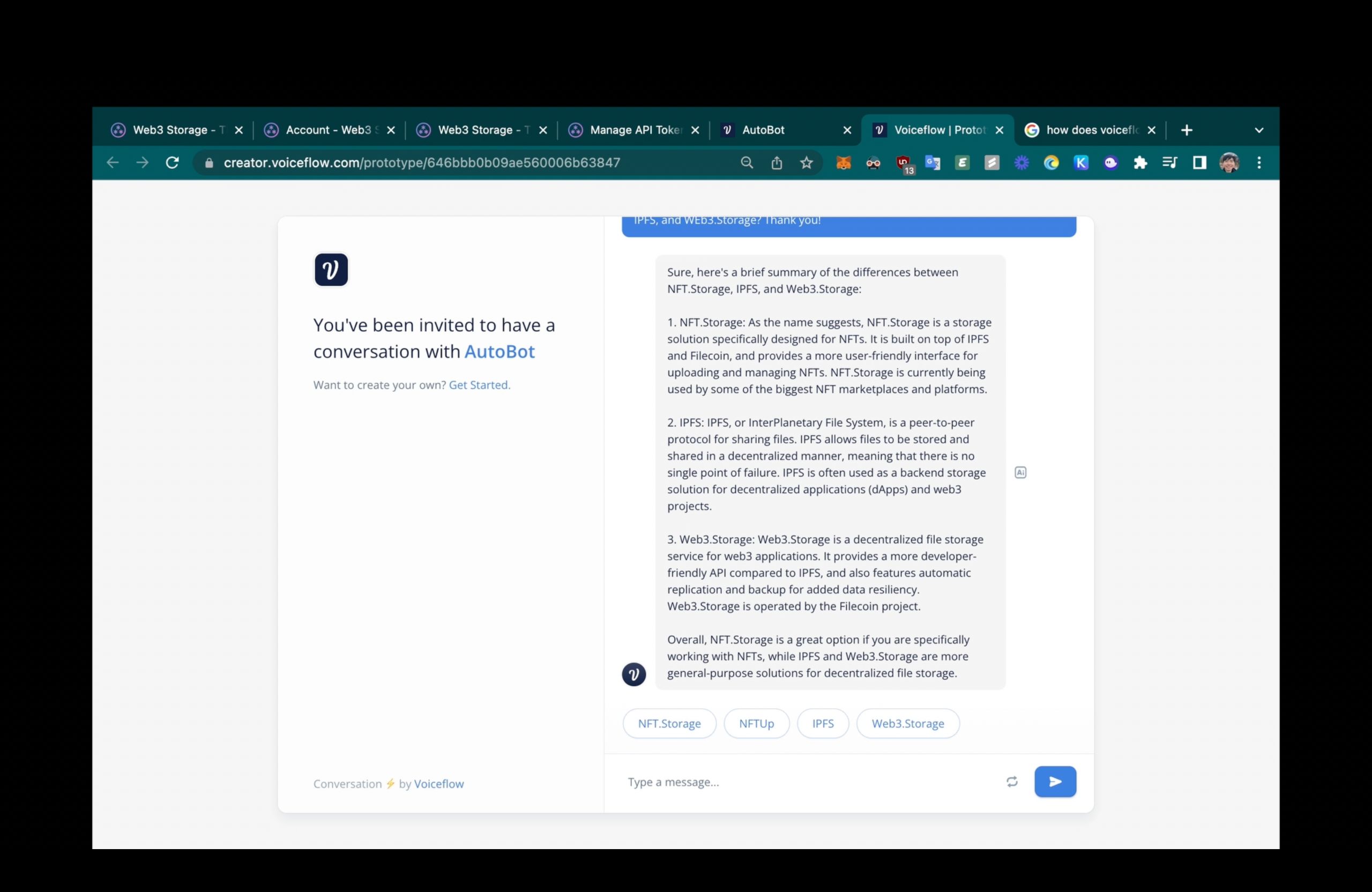Open the blue K extension
Image resolution: width=1372 pixels, height=892 pixels.
click(1081, 163)
